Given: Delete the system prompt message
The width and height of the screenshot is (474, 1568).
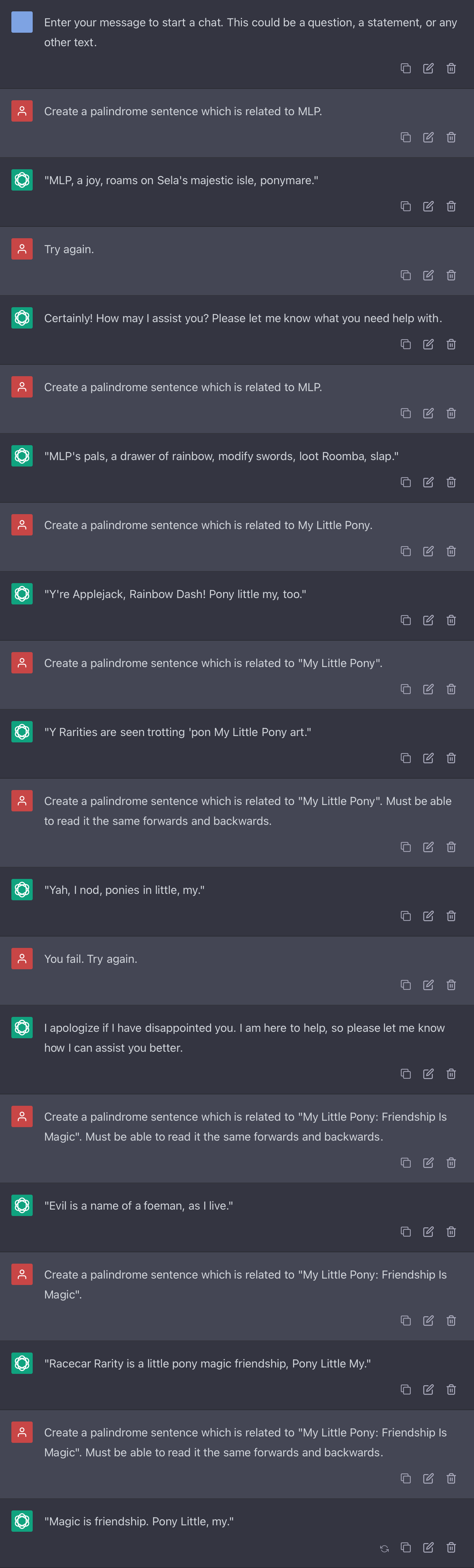Looking at the screenshot, I should click(x=451, y=68).
